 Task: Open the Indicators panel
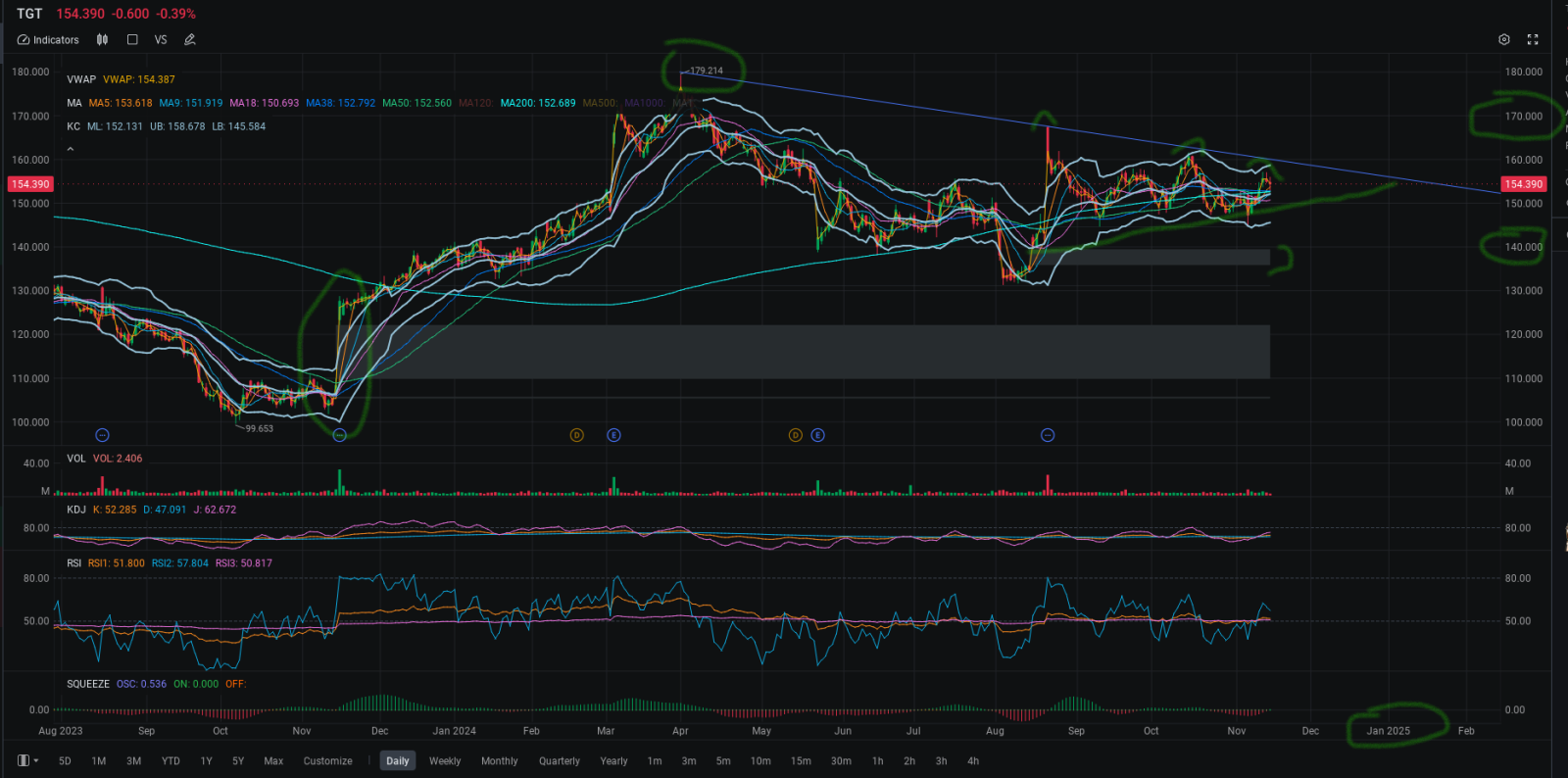pos(48,40)
